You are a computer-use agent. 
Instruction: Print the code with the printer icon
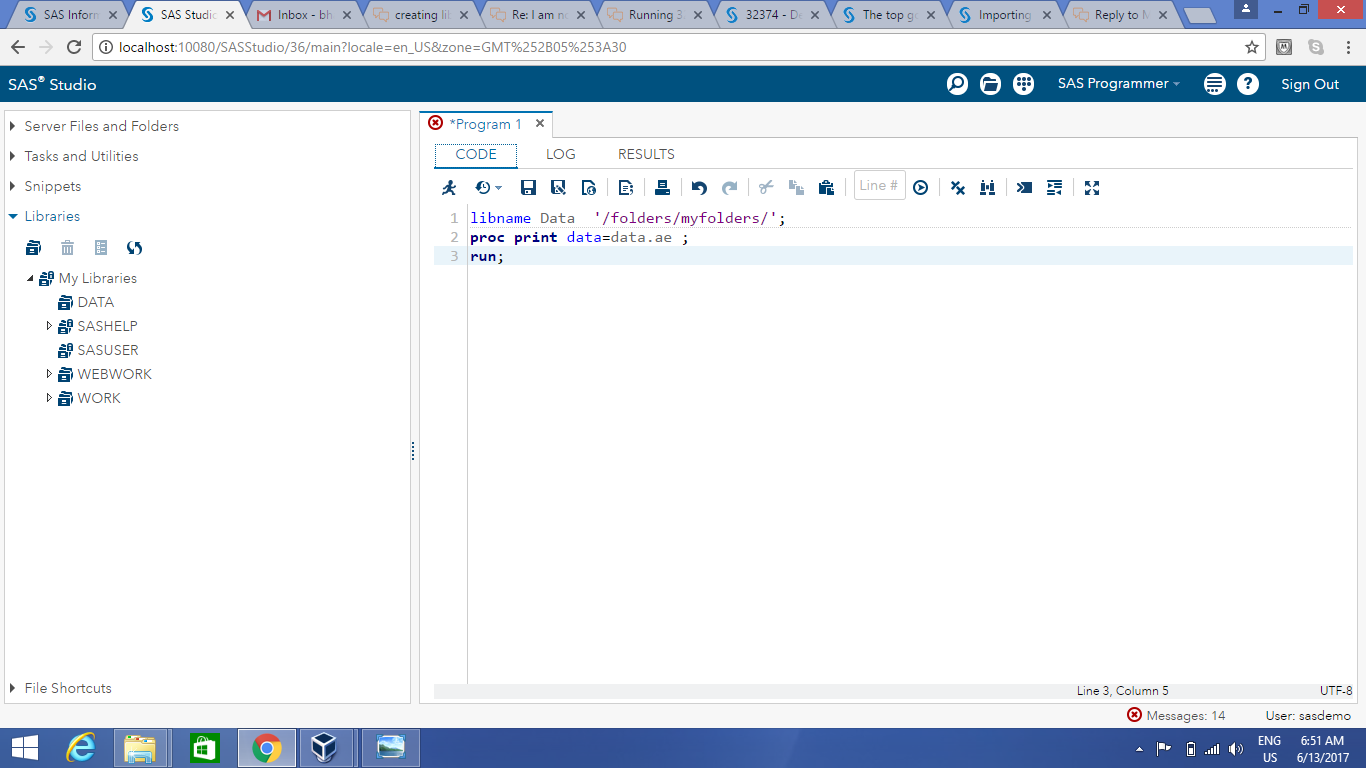pos(662,187)
